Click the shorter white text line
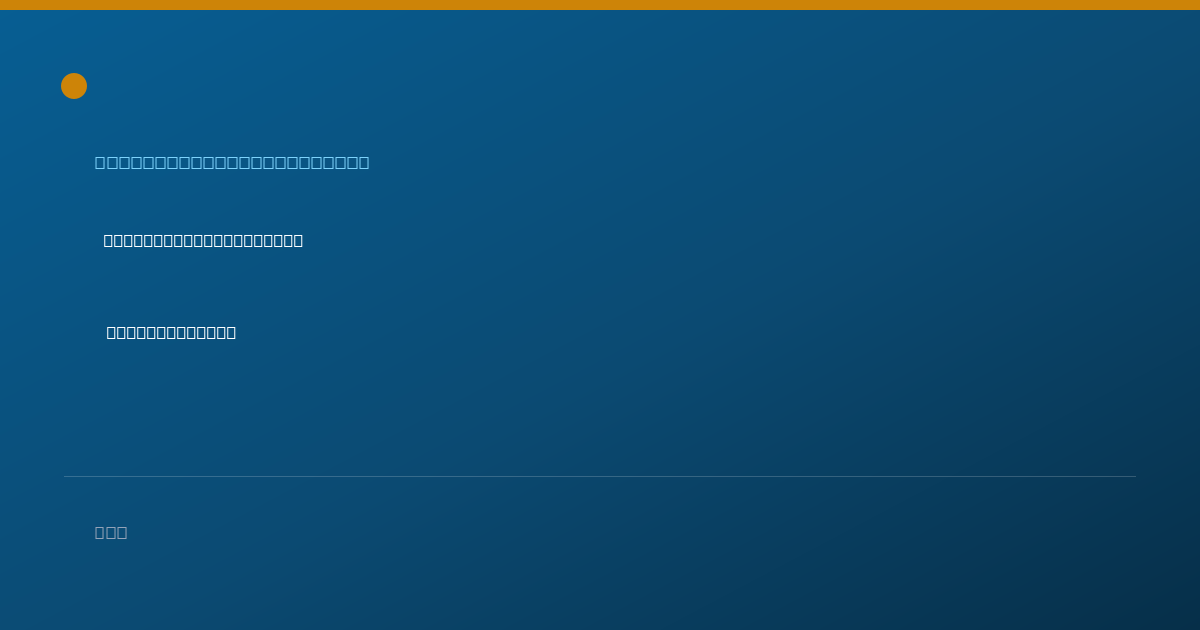This screenshot has width=1200, height=630. click(171, 332)
